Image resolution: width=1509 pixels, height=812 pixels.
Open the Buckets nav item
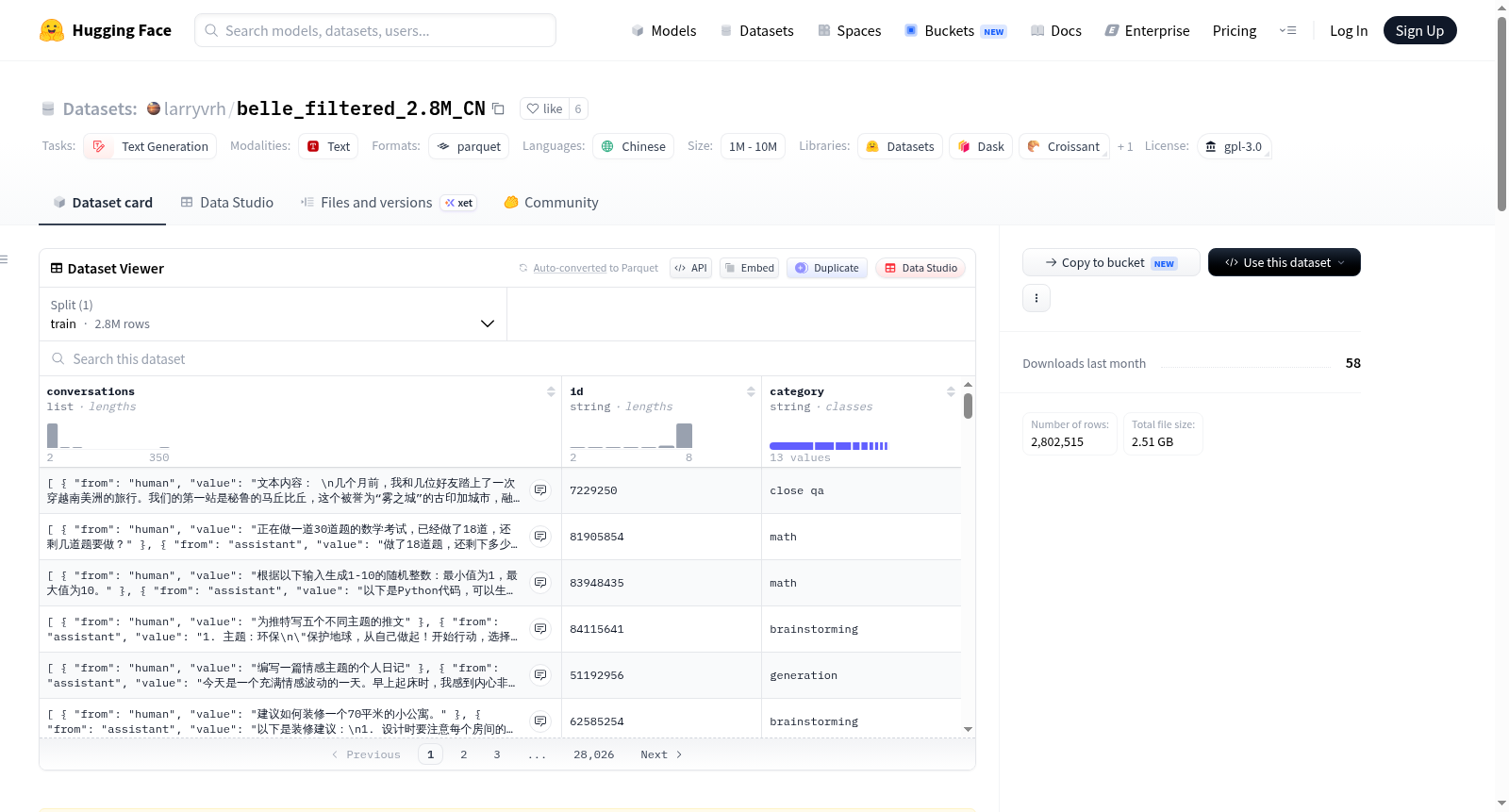click(955, 30)
